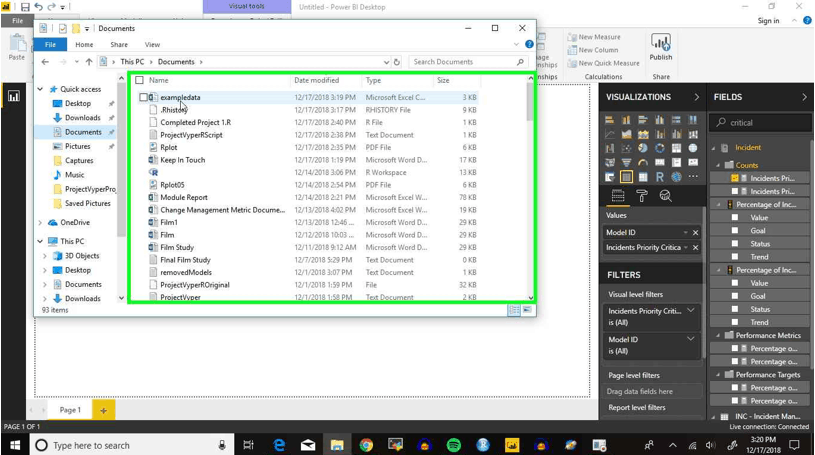Open the Analytics magnifier pane
This screenshot has height=455, width=815.
pos(665,196)
